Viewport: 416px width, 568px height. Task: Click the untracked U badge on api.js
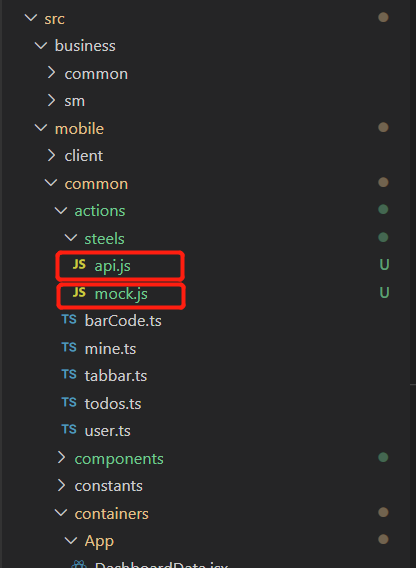tap(384, 265)
